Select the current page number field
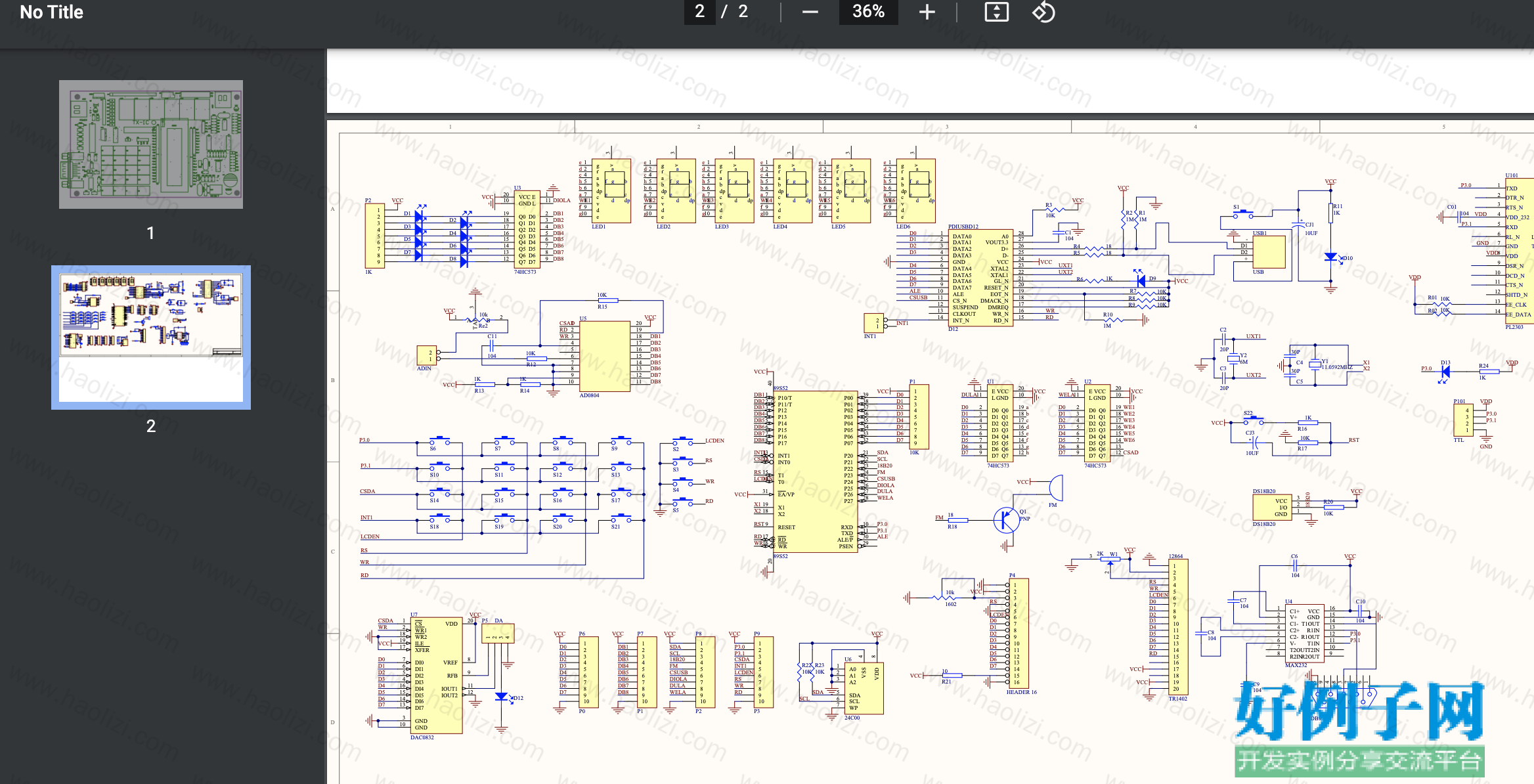The image size is (1534, 784). [x=700, y=12]
